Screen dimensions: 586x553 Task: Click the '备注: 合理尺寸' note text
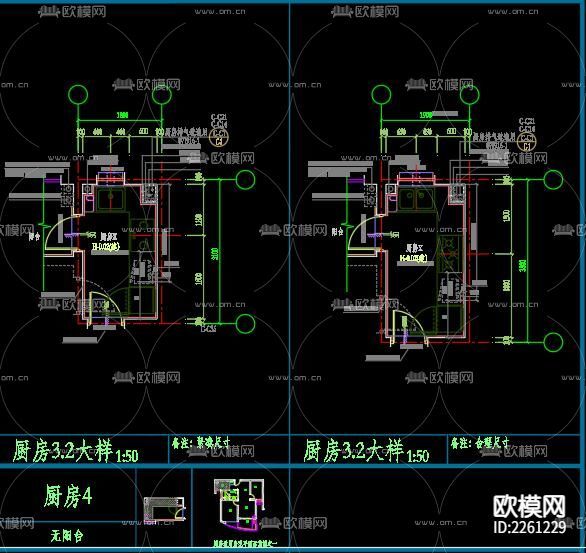pos(480,443)
